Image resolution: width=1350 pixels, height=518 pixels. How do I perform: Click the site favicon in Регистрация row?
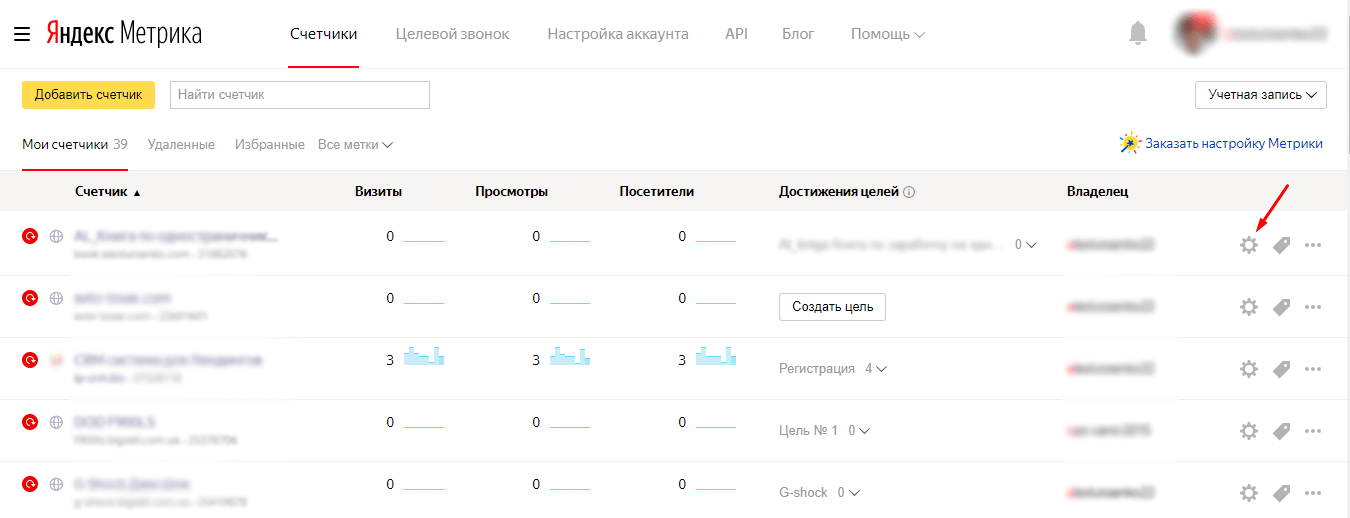tap(57, 359)
